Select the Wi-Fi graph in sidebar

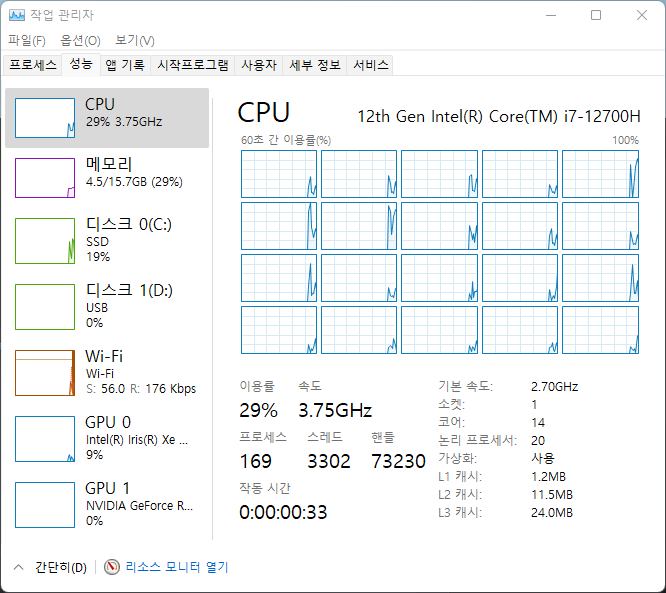pyautogui.click(x=45, y=372)
